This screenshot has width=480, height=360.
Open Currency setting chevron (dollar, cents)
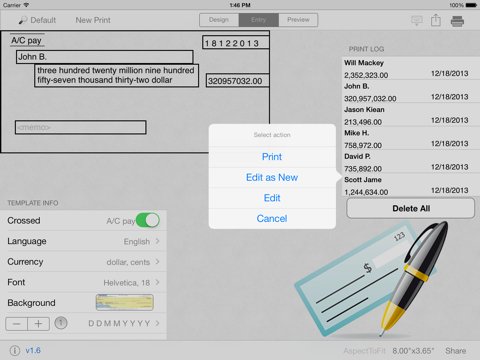[157, 262]
